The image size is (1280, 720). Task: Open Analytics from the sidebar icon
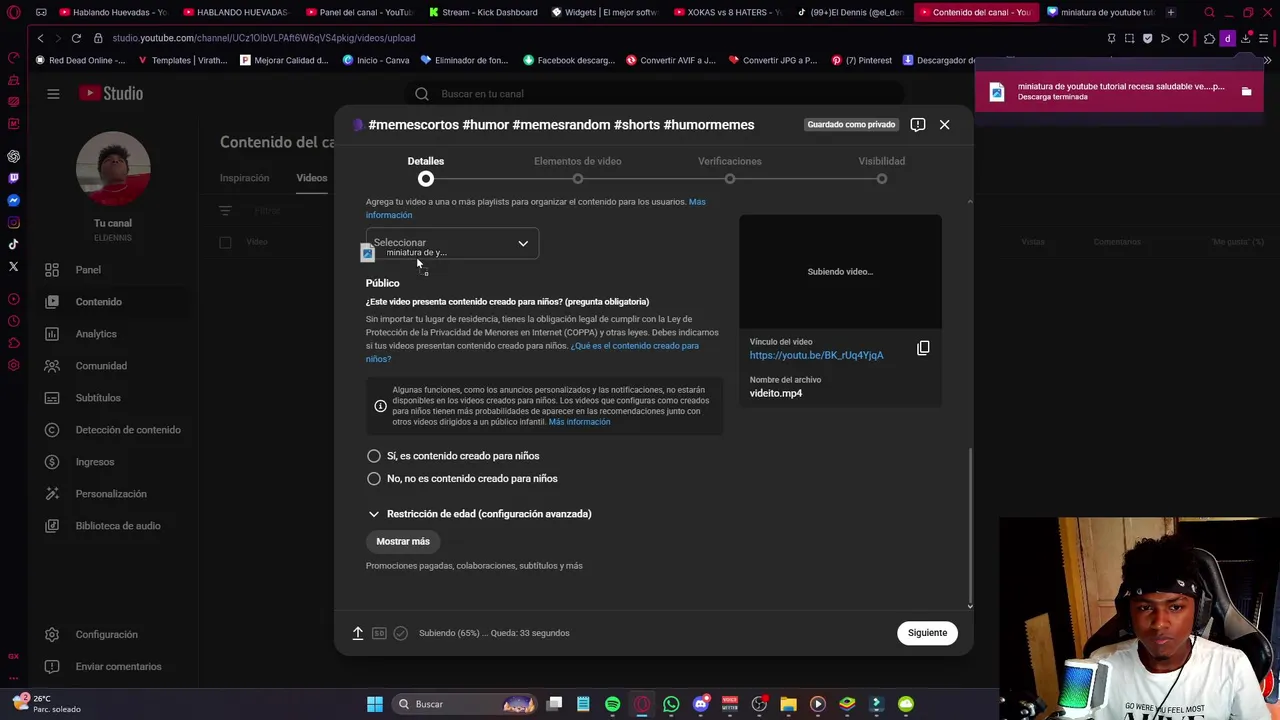click(x=52, y=334)
